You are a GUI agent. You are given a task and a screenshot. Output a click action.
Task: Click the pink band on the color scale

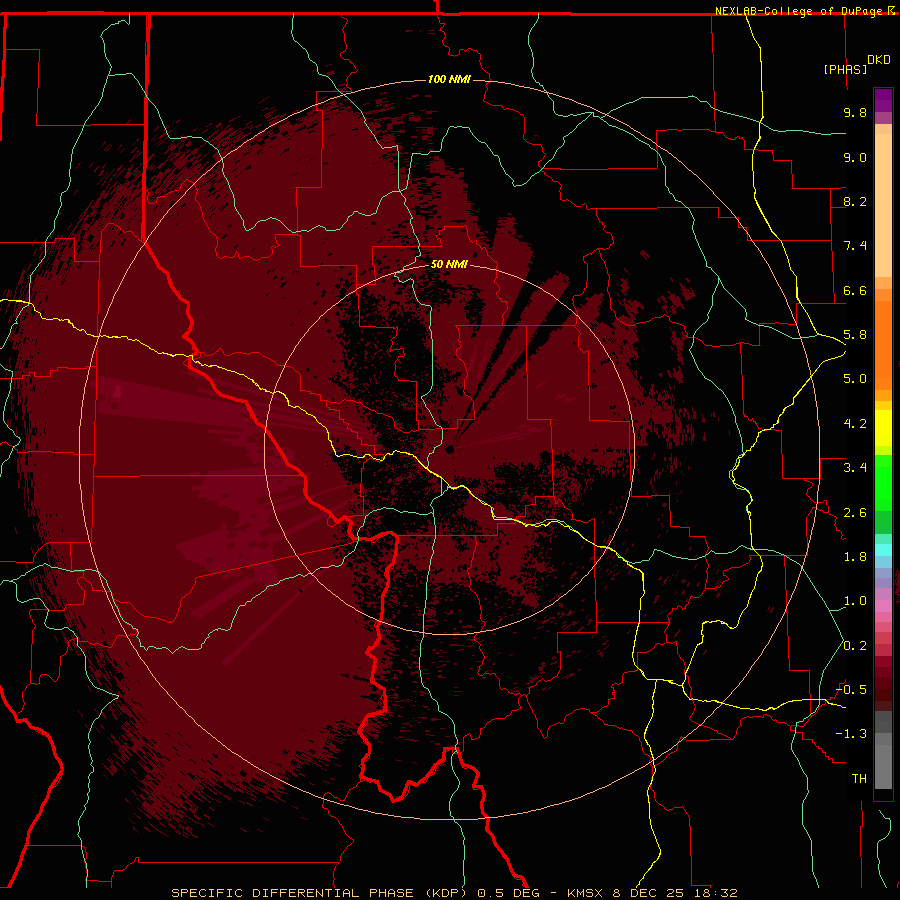[x=883, y=606]
